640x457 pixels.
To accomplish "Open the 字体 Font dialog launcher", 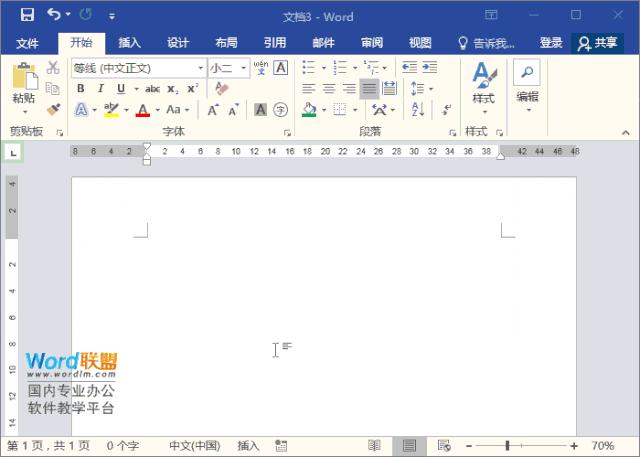I will click(287, 133).
